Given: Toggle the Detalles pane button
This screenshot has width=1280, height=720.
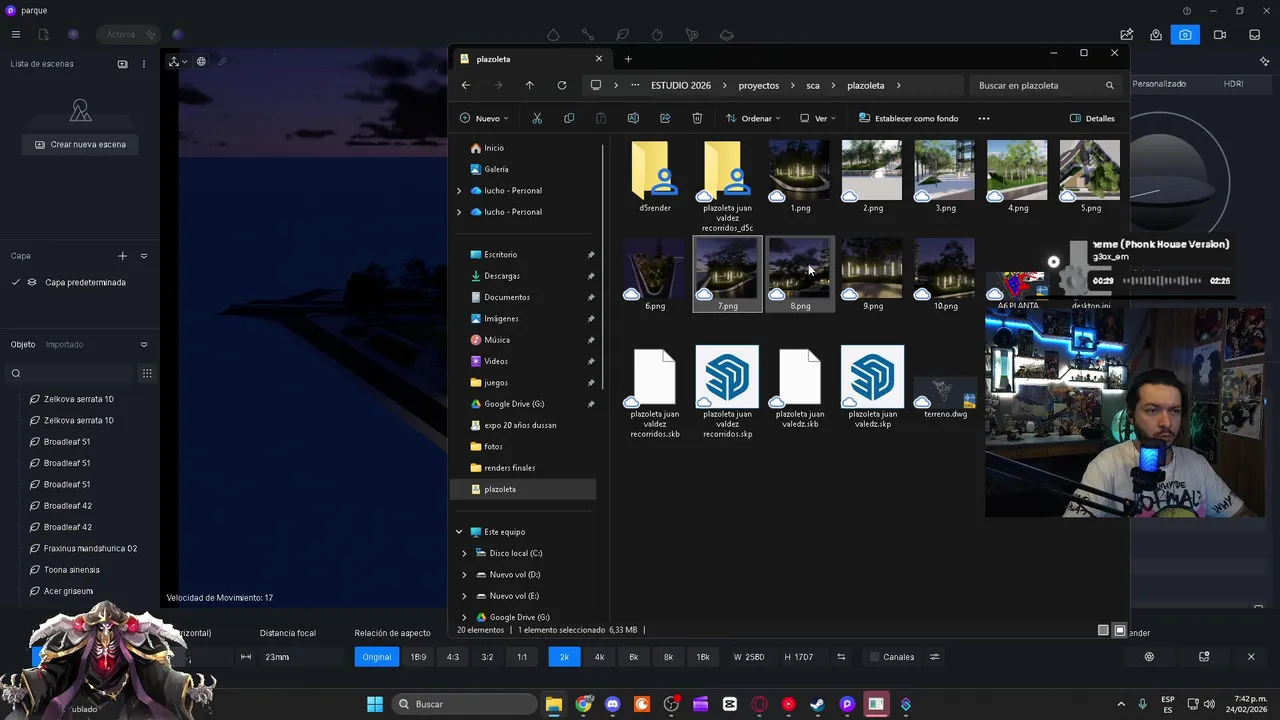Looking at the screenshot, I should pyautogui.click(x=1092, y=118).
